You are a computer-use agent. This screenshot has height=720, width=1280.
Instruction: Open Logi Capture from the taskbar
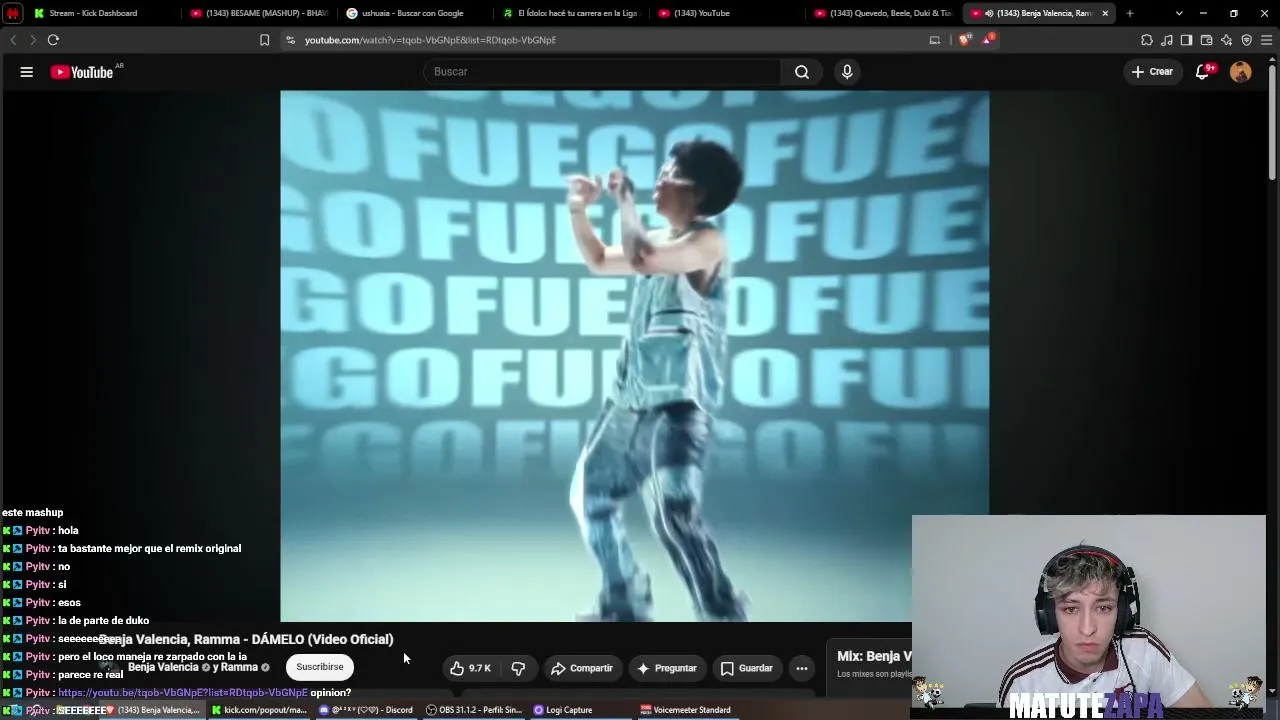[563, 710]
